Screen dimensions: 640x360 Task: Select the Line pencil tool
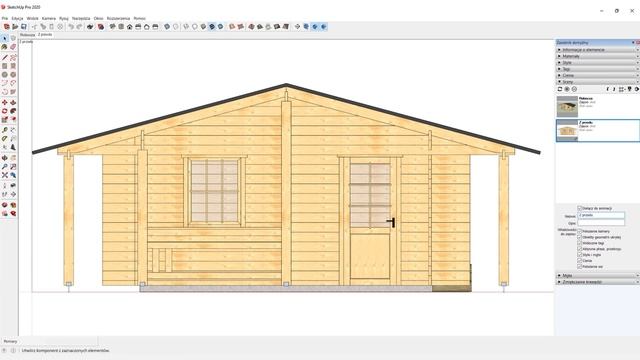tap(4, 58)
